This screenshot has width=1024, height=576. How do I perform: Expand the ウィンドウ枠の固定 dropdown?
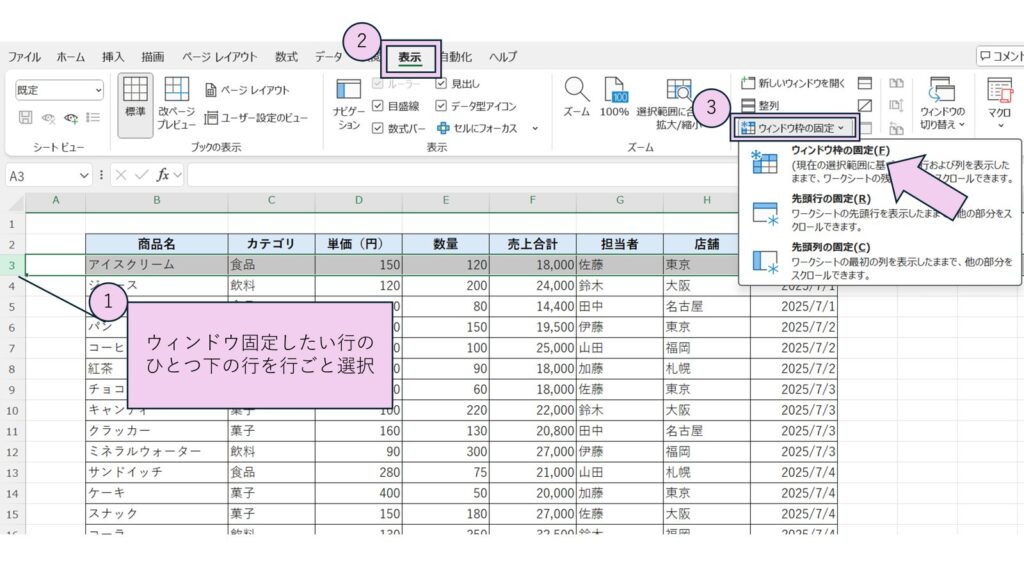pos(794,128)
